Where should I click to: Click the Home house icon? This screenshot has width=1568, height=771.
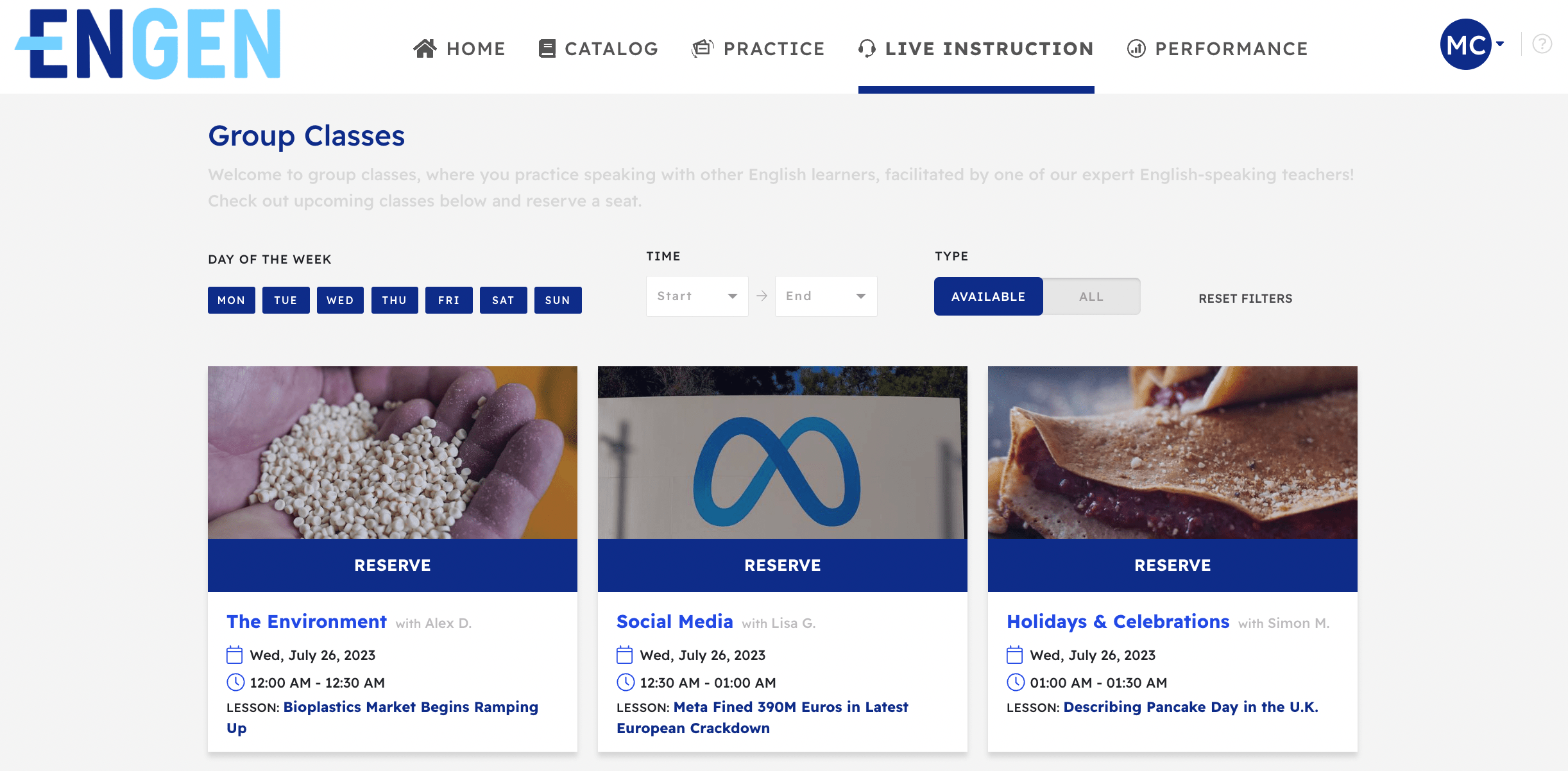(425, 49)
